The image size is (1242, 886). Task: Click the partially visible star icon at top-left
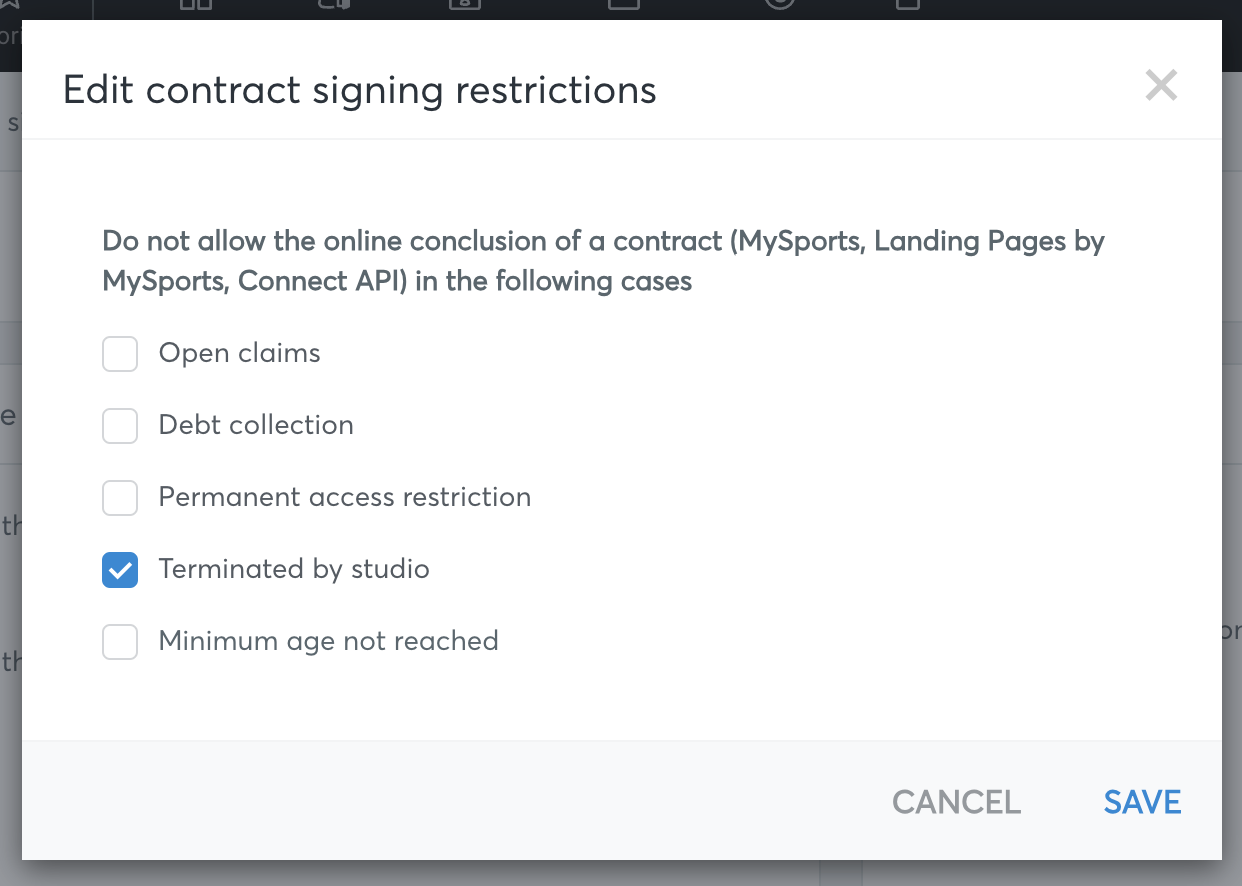(10, 3)
